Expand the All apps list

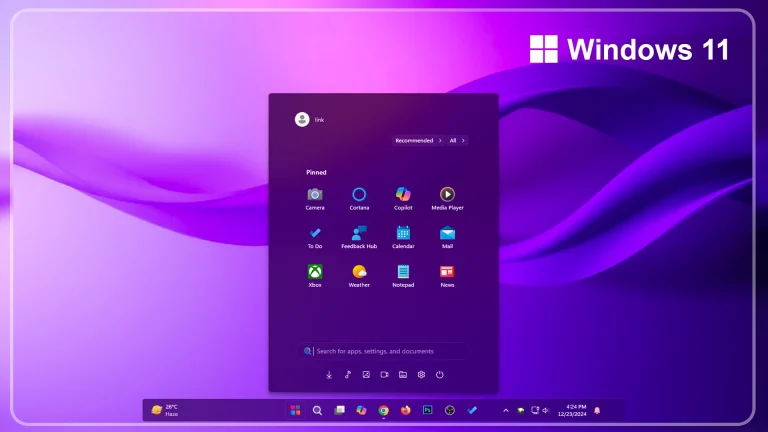(x=457, y=141)
